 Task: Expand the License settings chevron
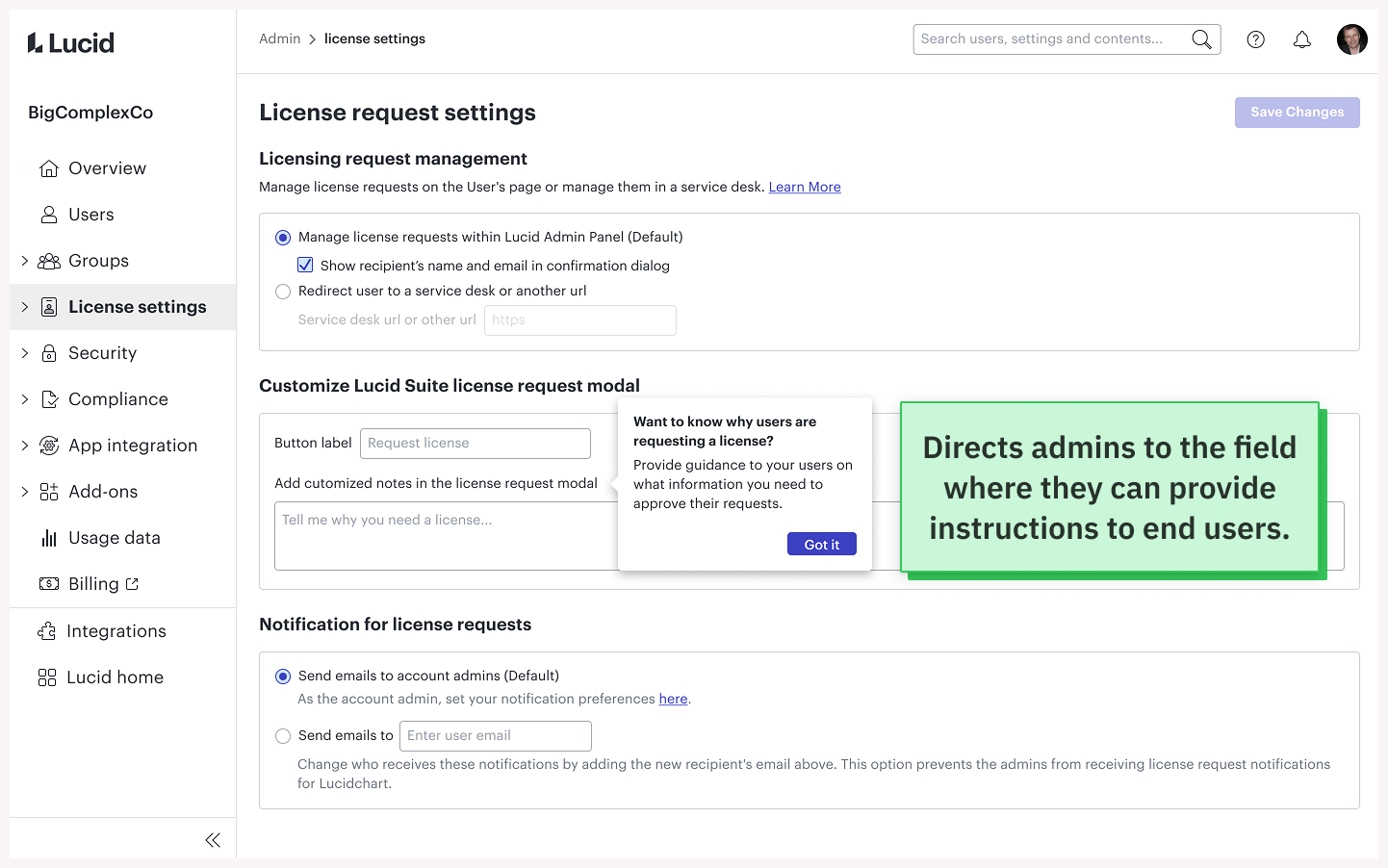point(25,307)
